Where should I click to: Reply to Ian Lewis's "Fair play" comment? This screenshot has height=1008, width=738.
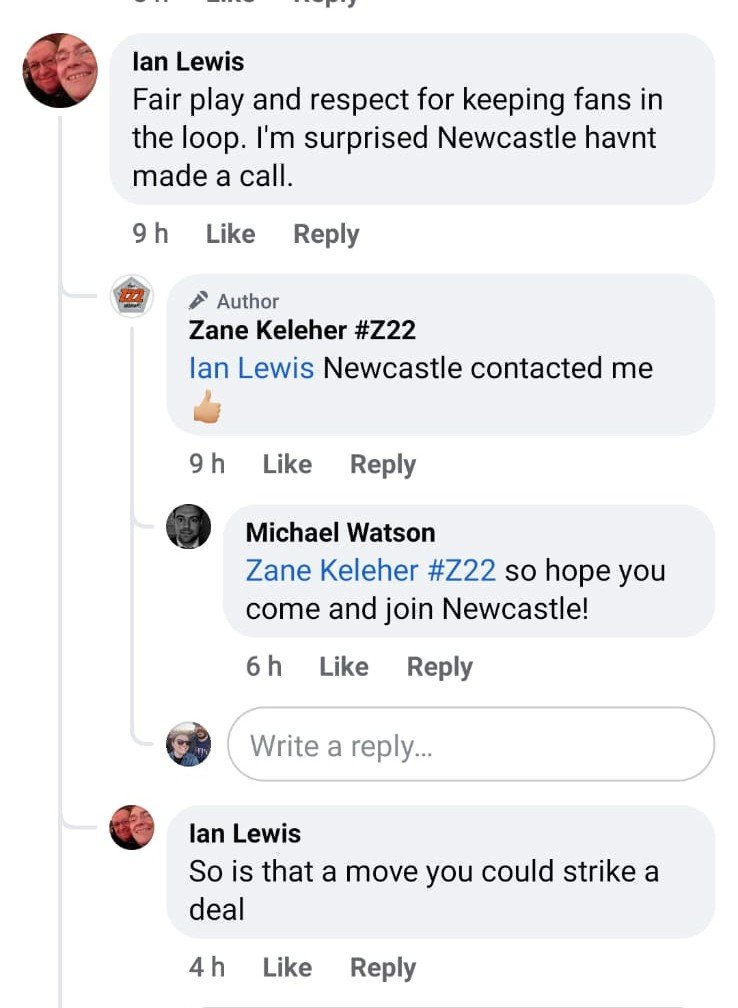click(326, 234)
